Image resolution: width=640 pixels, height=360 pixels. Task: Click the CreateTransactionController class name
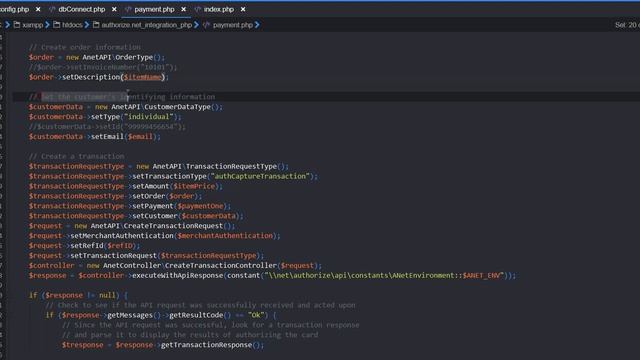(221, 266)
